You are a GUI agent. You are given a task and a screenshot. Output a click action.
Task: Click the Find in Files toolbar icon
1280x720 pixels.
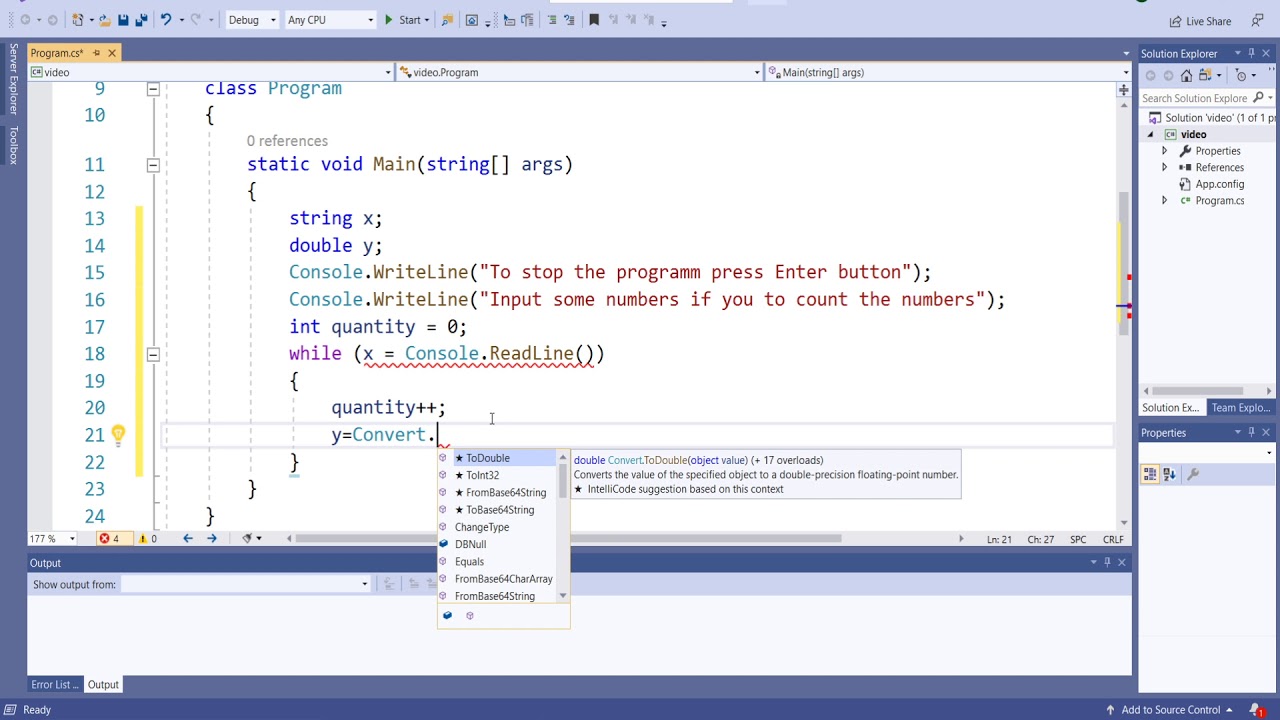(x=447, y=20)
